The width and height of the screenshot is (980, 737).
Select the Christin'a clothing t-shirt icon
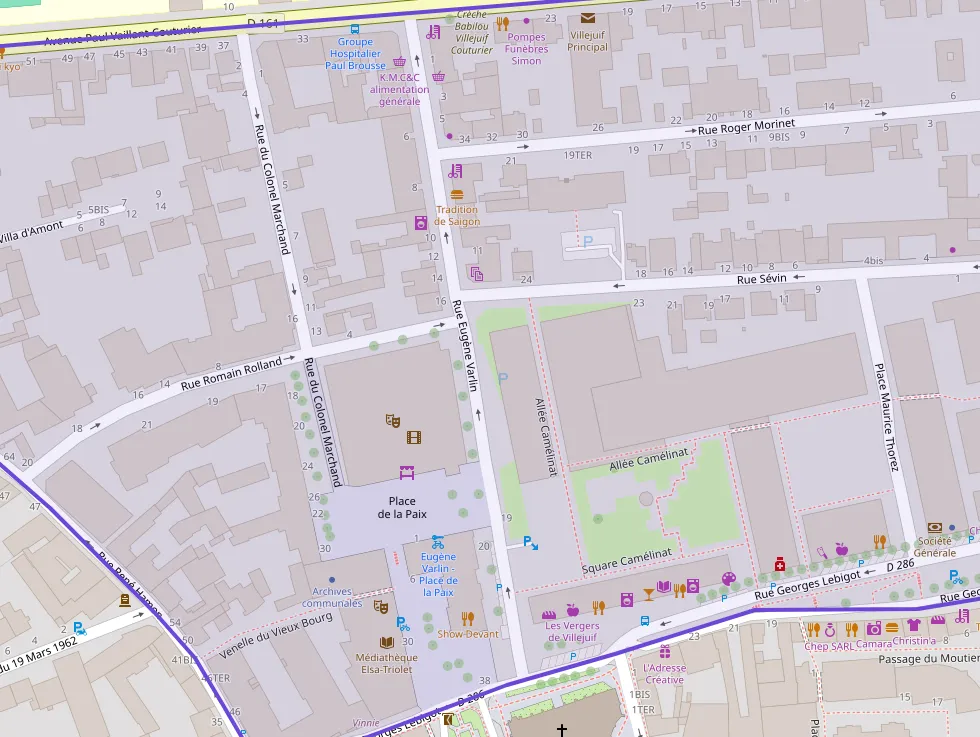click(913, 626)
